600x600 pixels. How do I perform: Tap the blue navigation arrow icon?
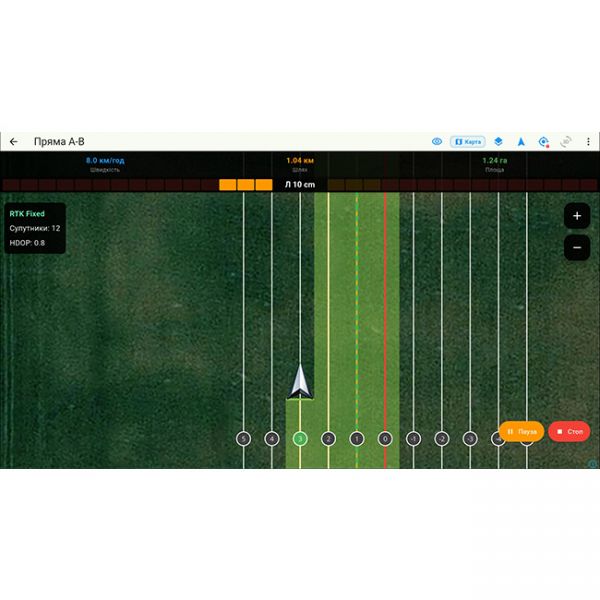pos(521,142)
